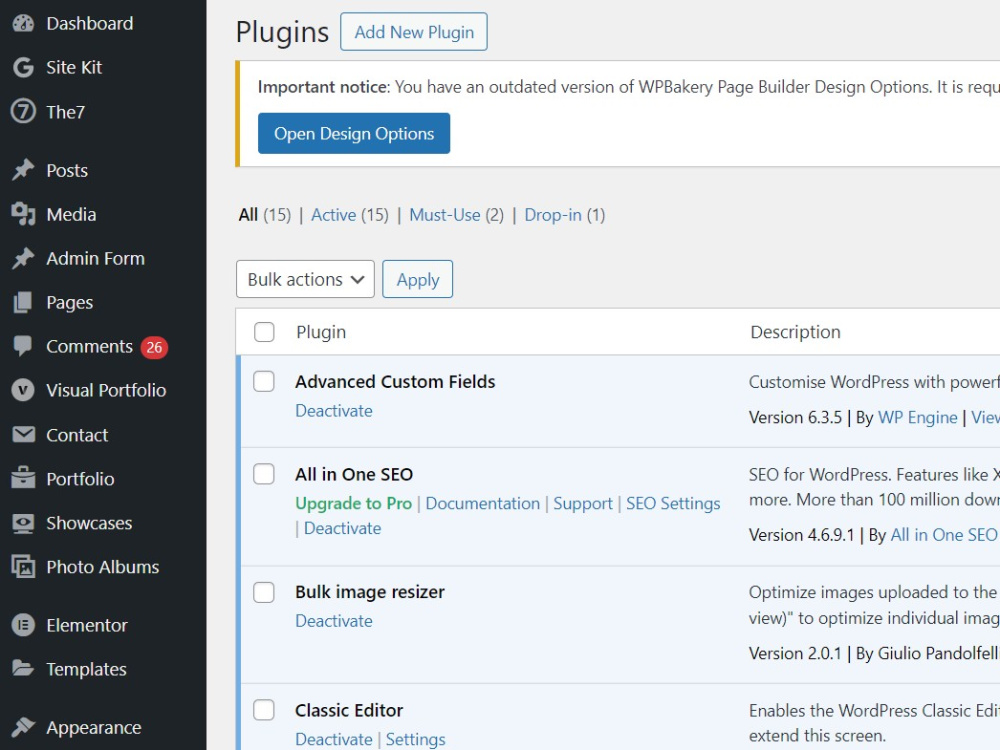Image resolution: width=1000 pixels, height=750 pixels.
Task: Deactivate the Bulk image resizer plugin
Action: pos(334,621)
